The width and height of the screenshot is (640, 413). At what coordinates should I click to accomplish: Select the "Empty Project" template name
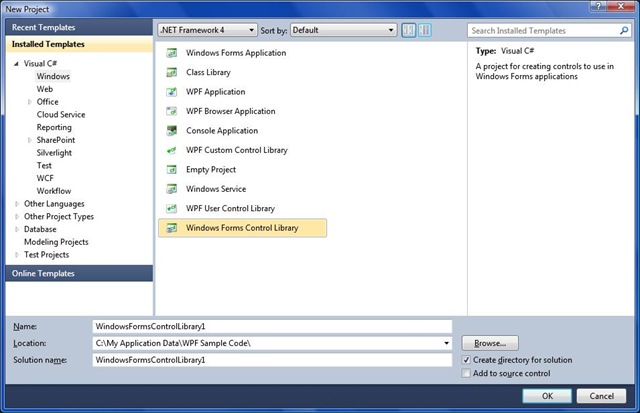211,169
